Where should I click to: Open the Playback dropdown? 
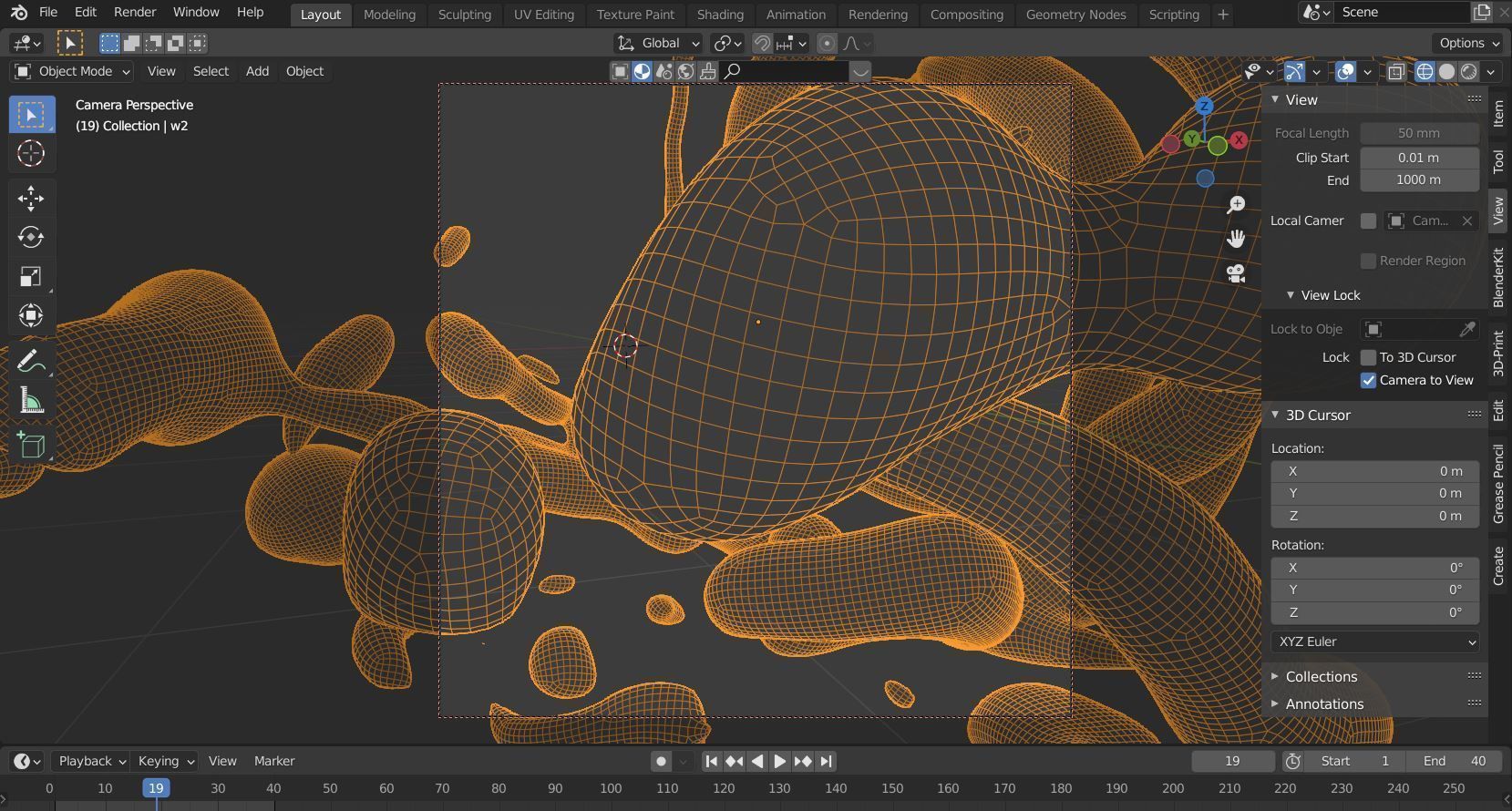tap(91, 761)
